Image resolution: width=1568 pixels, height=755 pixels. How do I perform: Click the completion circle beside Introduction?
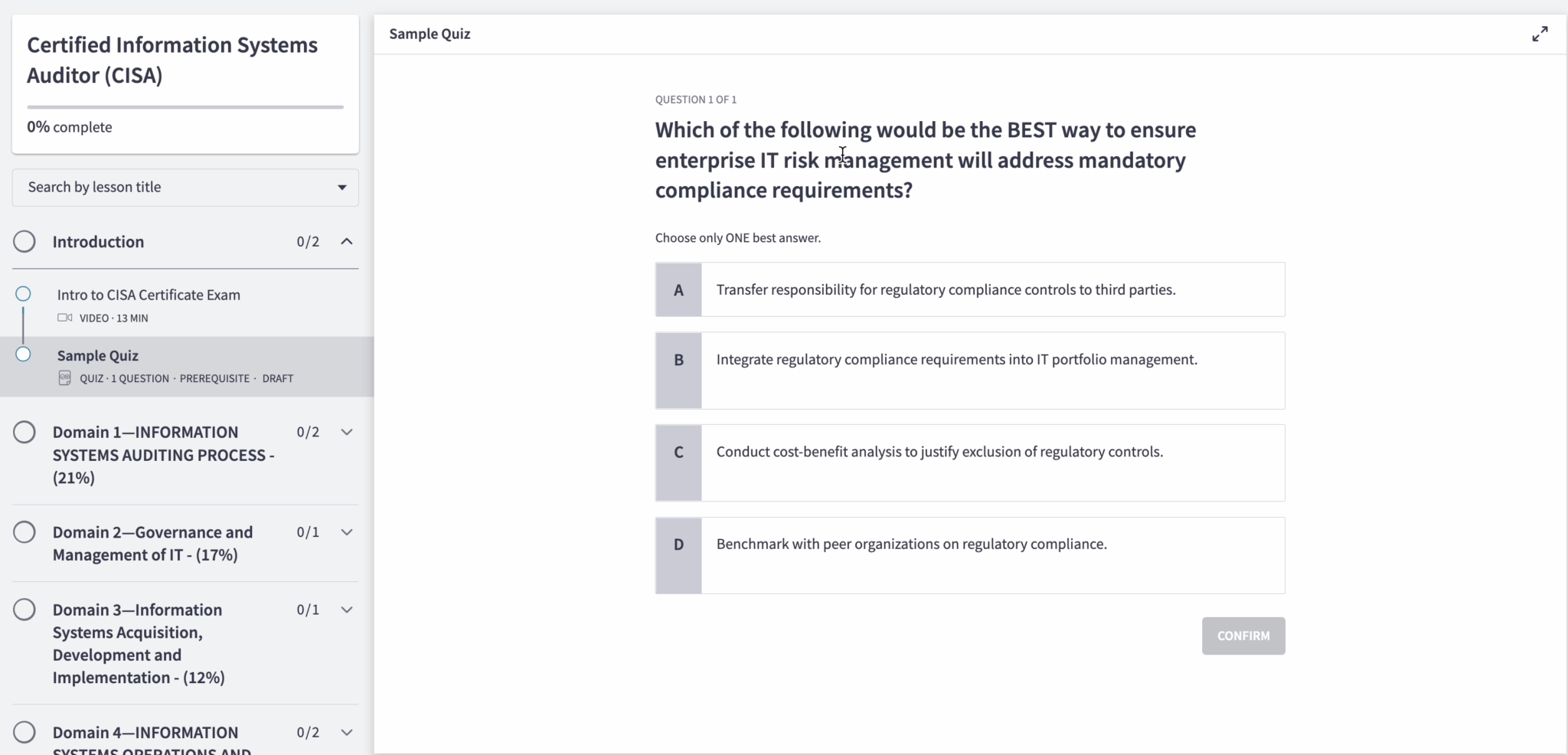[x=24, y=241]
